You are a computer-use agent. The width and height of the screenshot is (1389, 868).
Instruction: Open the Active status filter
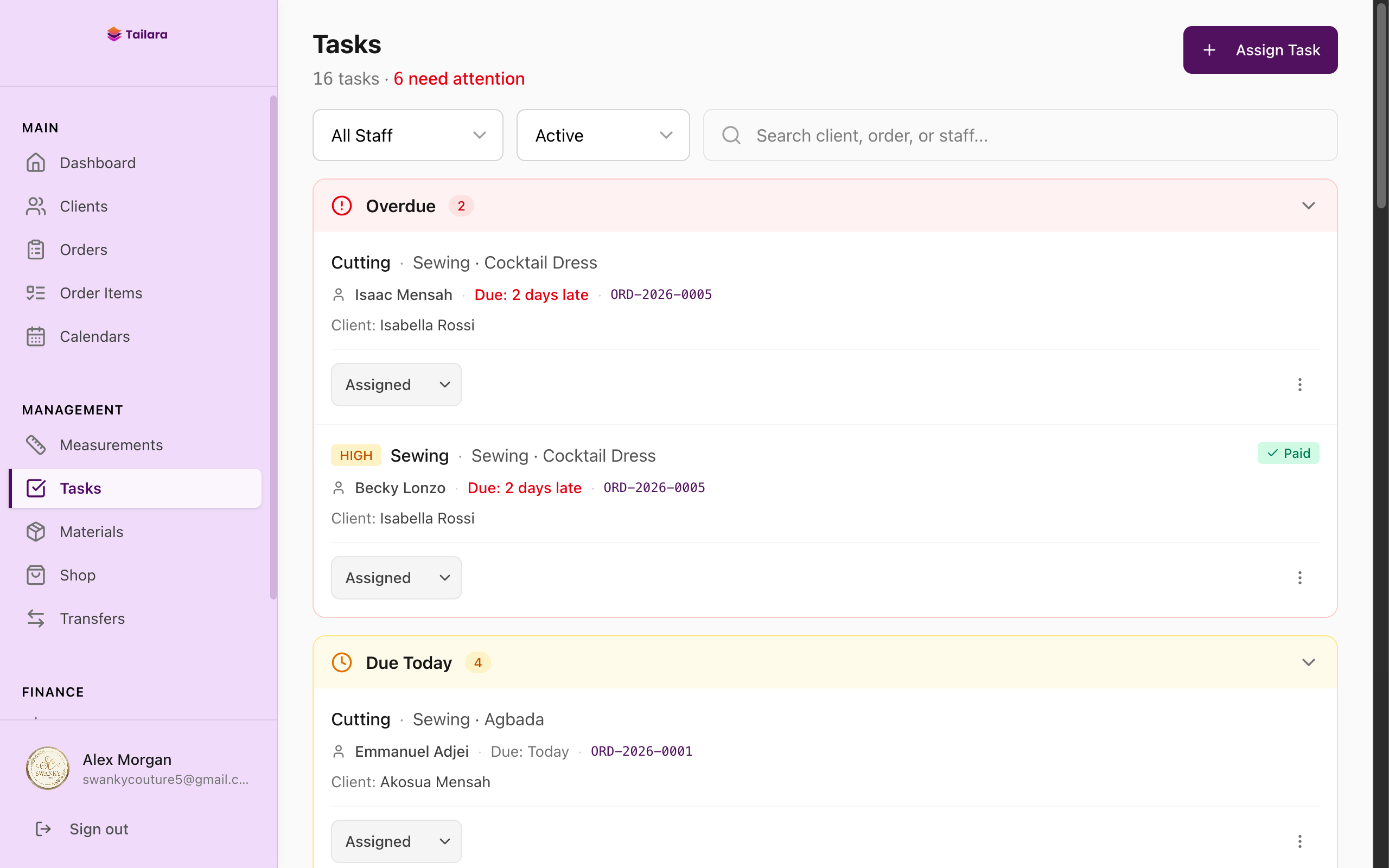(x=602, y=135)
